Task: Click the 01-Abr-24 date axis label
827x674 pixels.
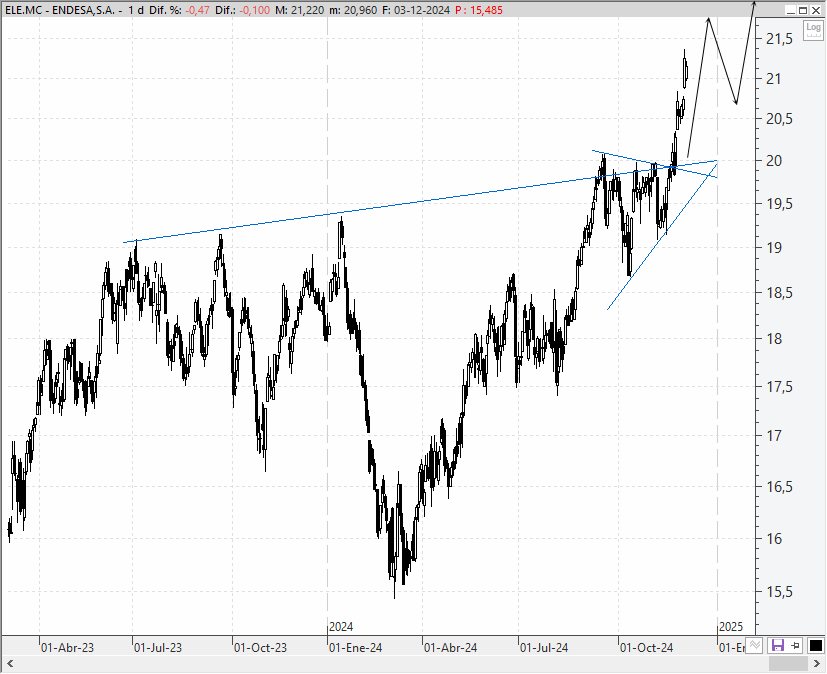Action: coord(450,648)
